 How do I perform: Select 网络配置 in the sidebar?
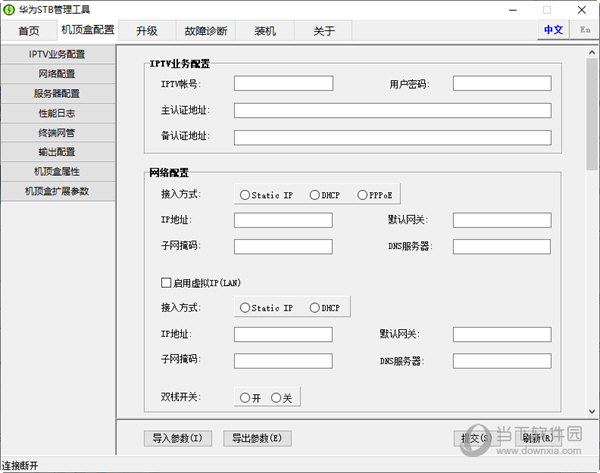[58, 74]
